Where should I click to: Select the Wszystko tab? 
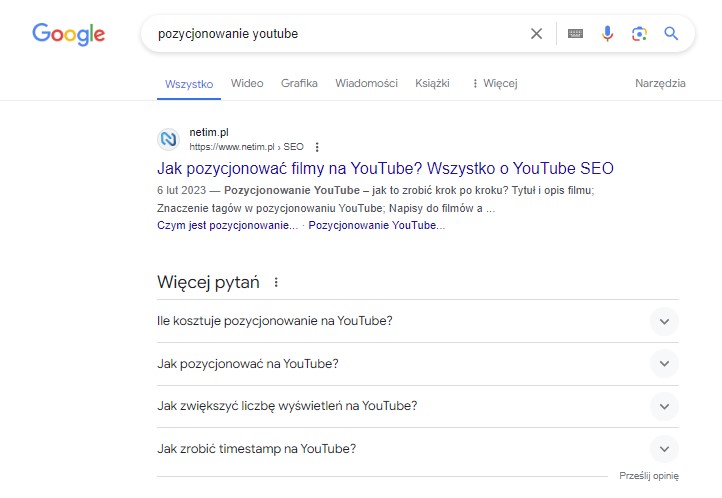tap(189, 84)
